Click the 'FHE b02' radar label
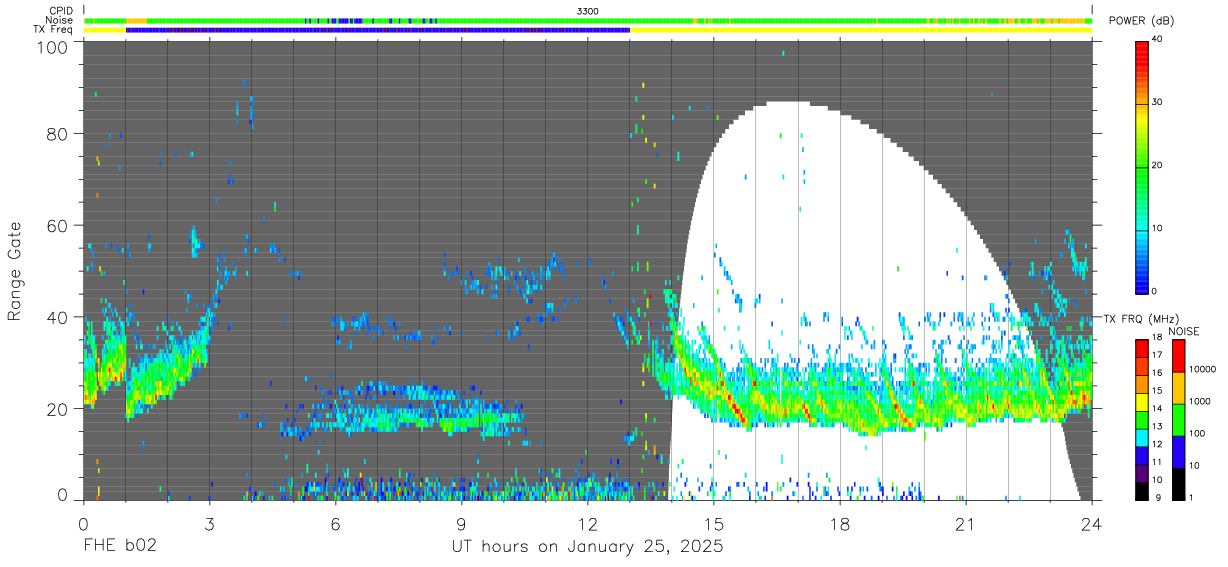This screenshot has width=1228, height=567. coord(119,547)
